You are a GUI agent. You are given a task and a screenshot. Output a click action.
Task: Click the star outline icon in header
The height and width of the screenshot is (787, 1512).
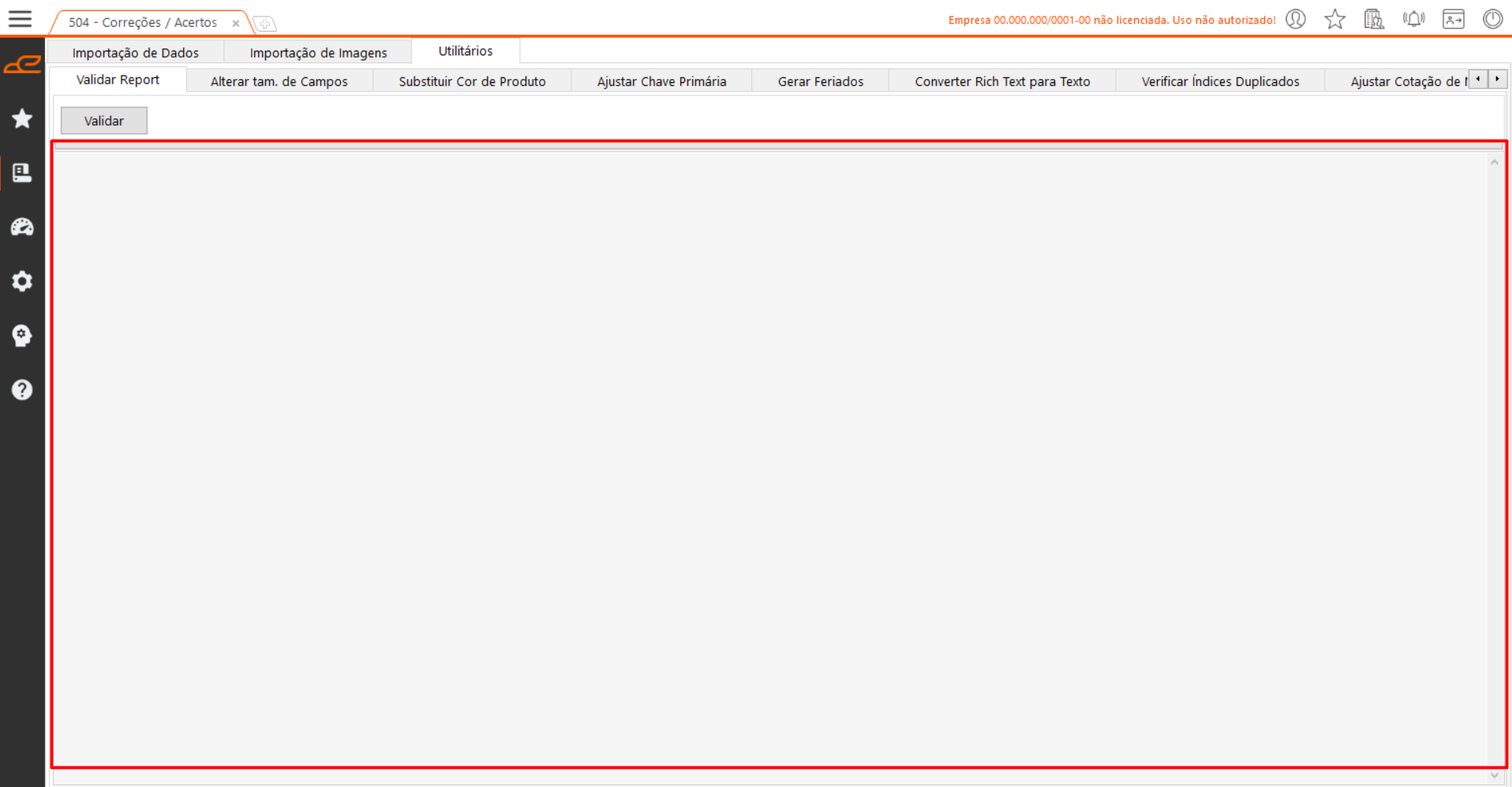[1335, 19]
